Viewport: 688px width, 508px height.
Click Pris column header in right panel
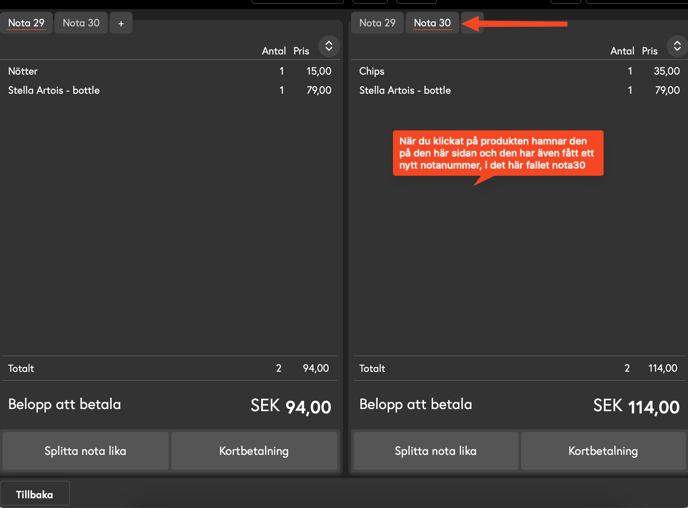(650, 51)
